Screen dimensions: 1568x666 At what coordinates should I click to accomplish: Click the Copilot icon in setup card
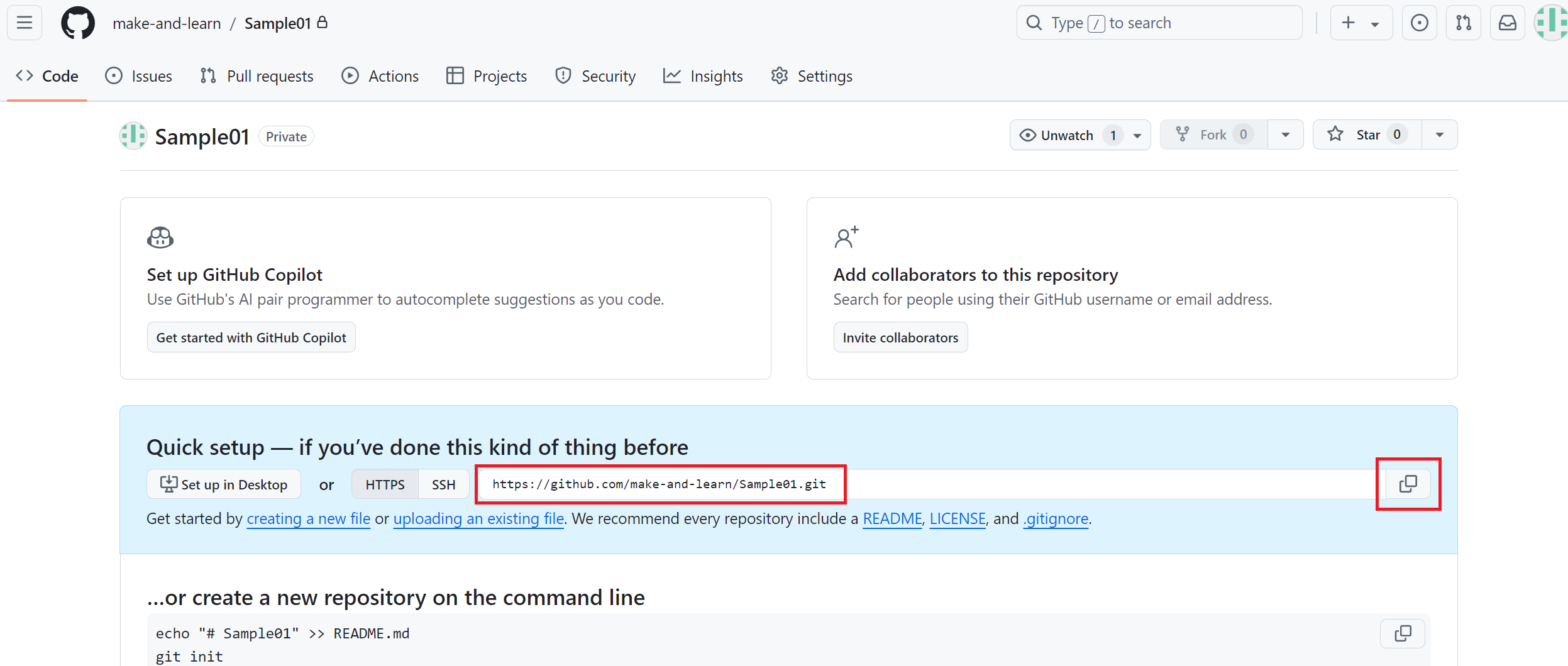[160, 237]
